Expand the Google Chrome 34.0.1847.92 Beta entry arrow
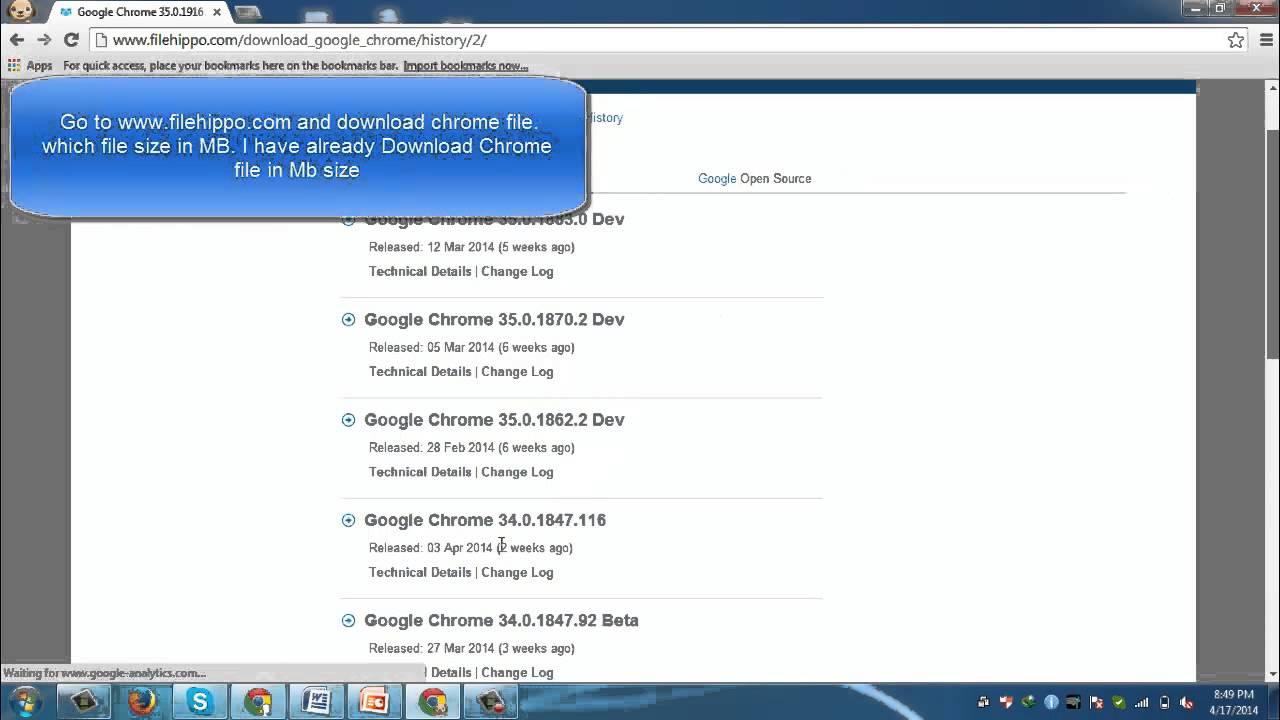Image resolution: width=1280 pixels, height=720 pixels. (x=348, y=620)
